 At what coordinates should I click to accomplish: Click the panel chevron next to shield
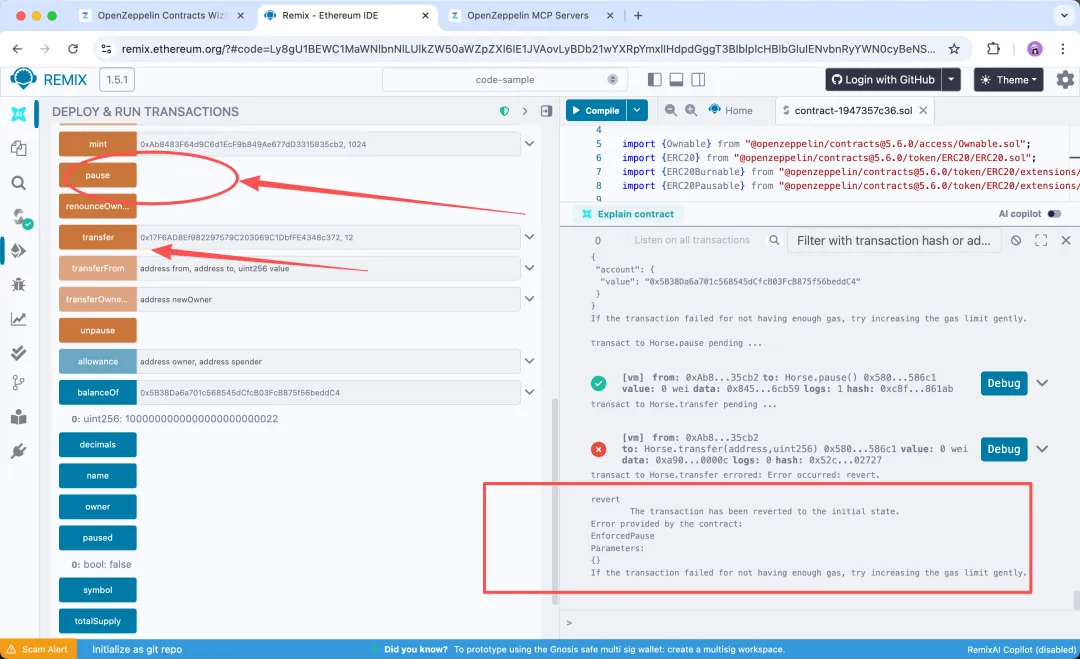(525, 111)
